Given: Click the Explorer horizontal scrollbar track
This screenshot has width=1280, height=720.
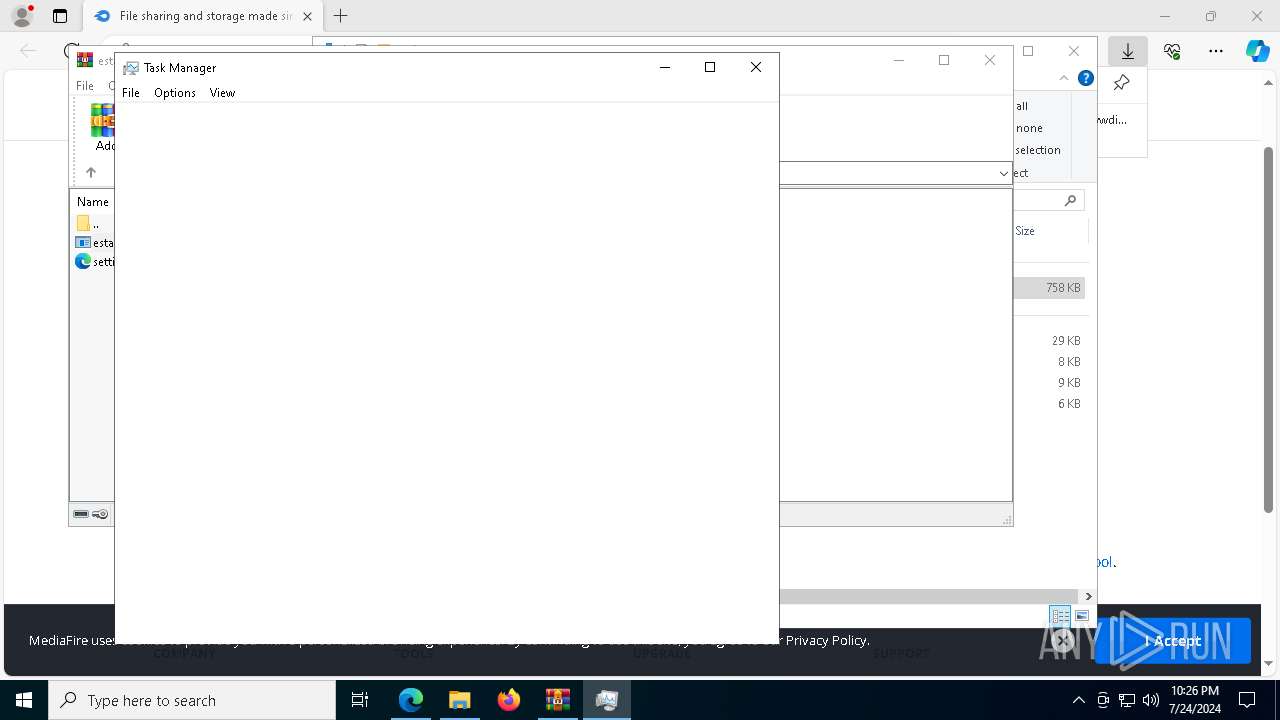Looking at the screenshot, I should point(930,596).
